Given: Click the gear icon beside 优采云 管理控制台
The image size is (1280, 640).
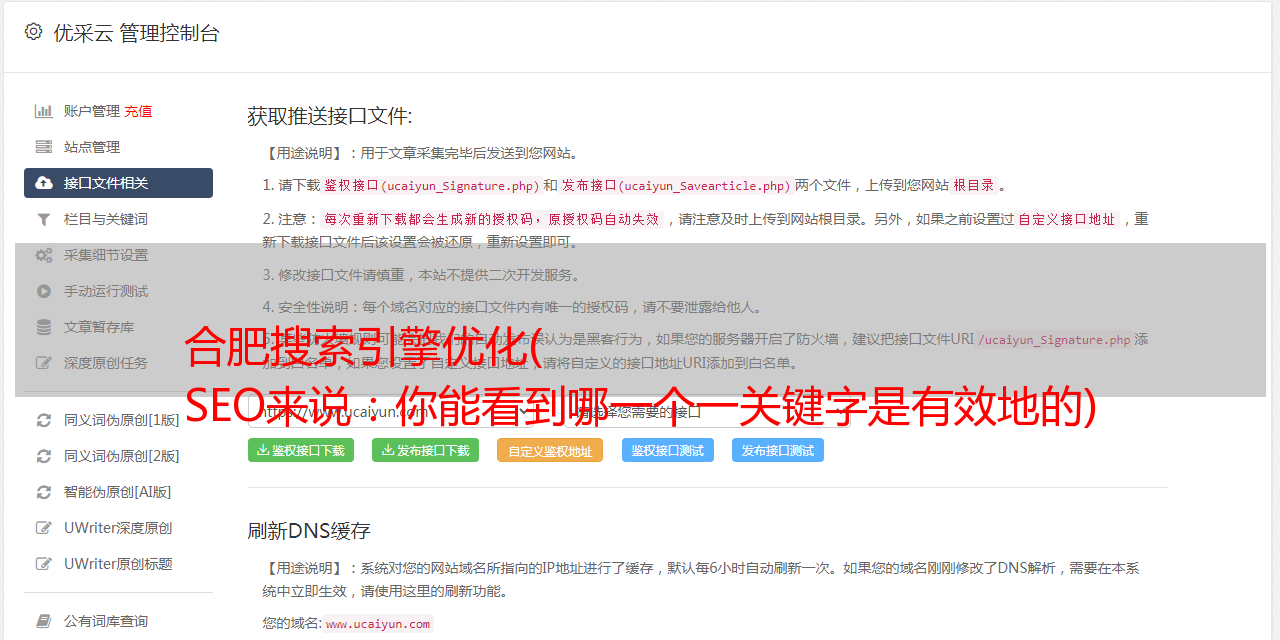Looking at the screenshot, I should coord(33,32).
